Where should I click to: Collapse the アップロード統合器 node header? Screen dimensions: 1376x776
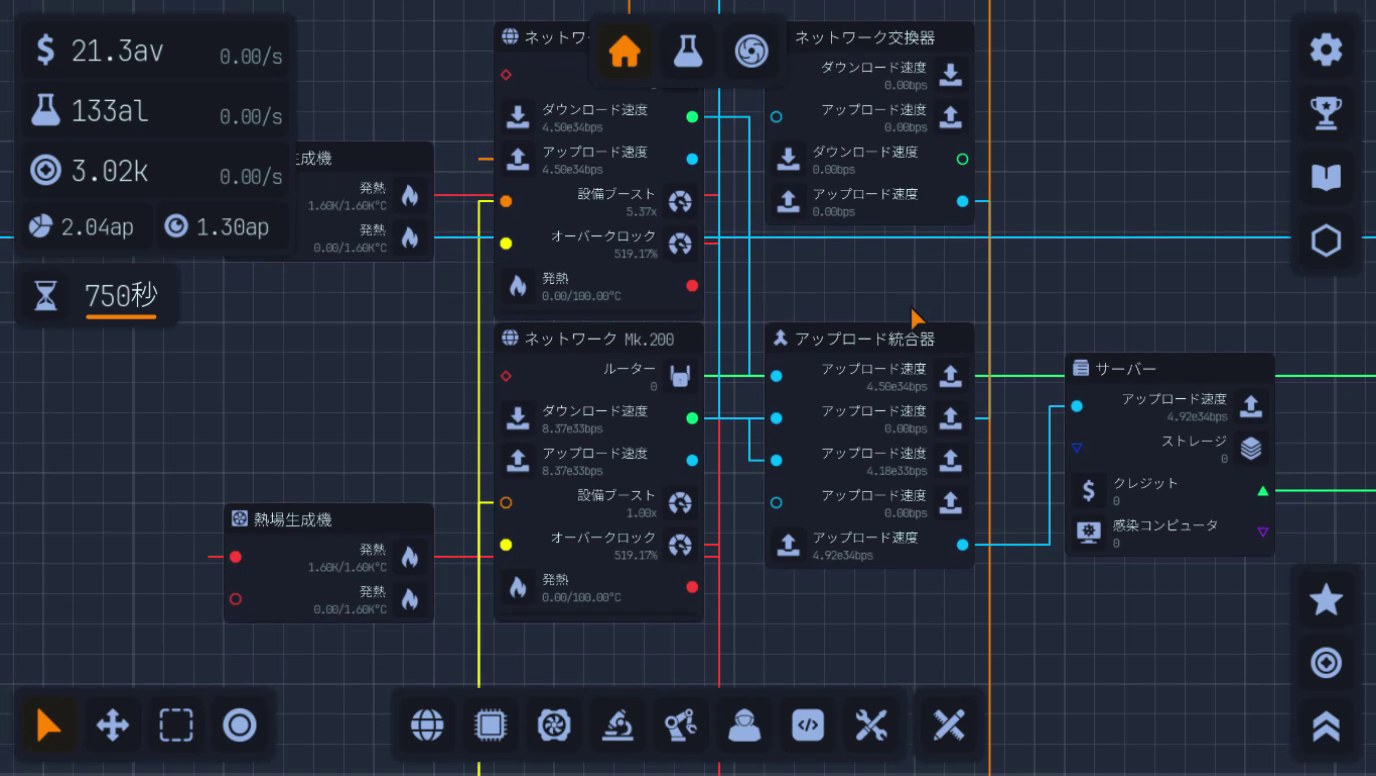[869, 338]
